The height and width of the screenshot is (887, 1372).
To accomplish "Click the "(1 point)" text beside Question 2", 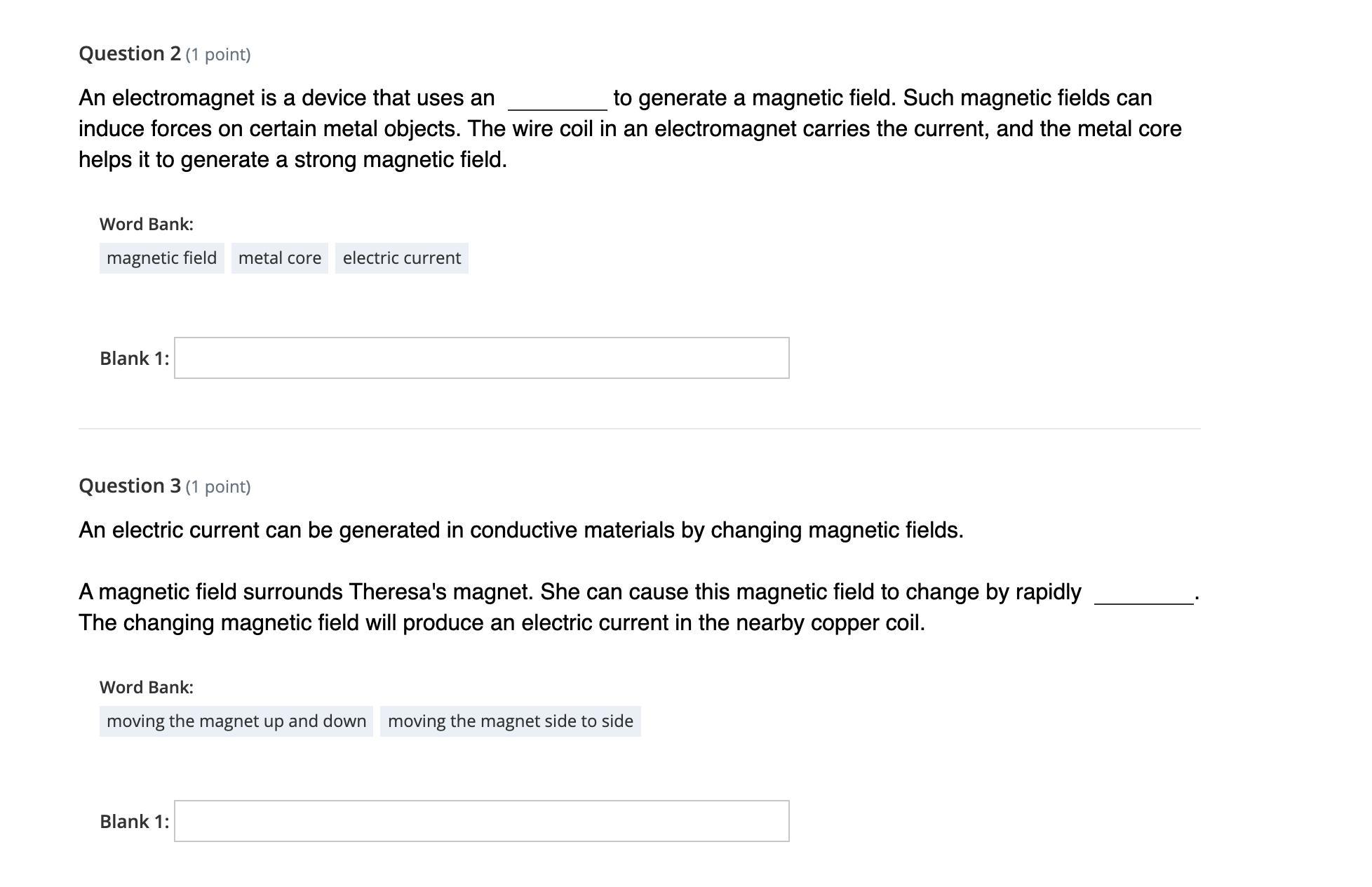I will [218, 55].
